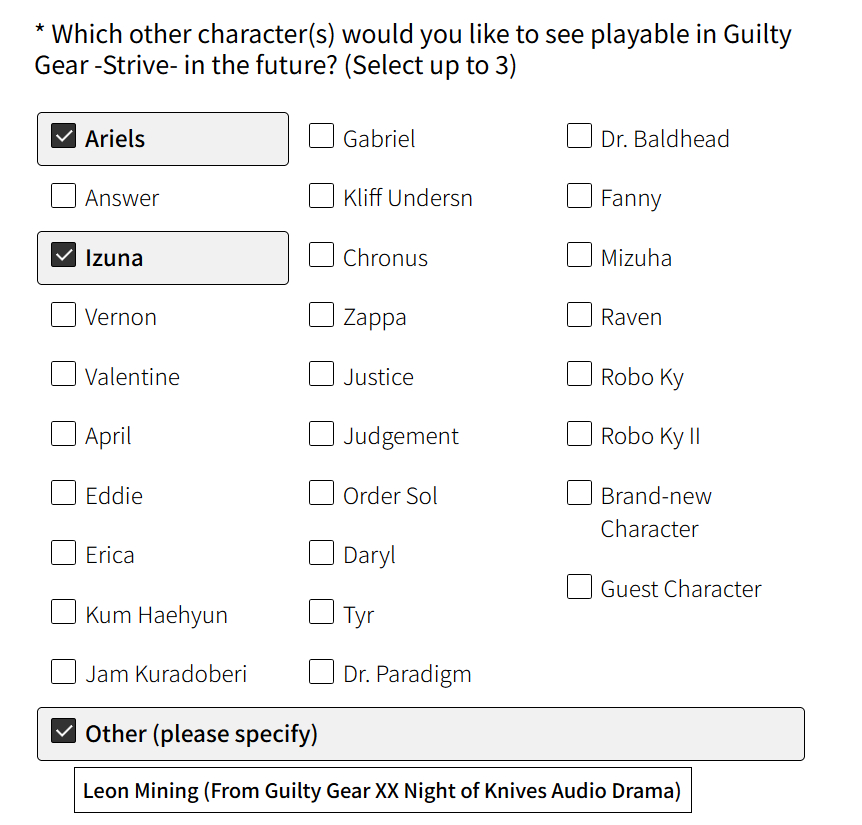862x825 pixels.
Task: Choose Kliff Undersn option
Action: pyautogui.click(x=322, y=196)
